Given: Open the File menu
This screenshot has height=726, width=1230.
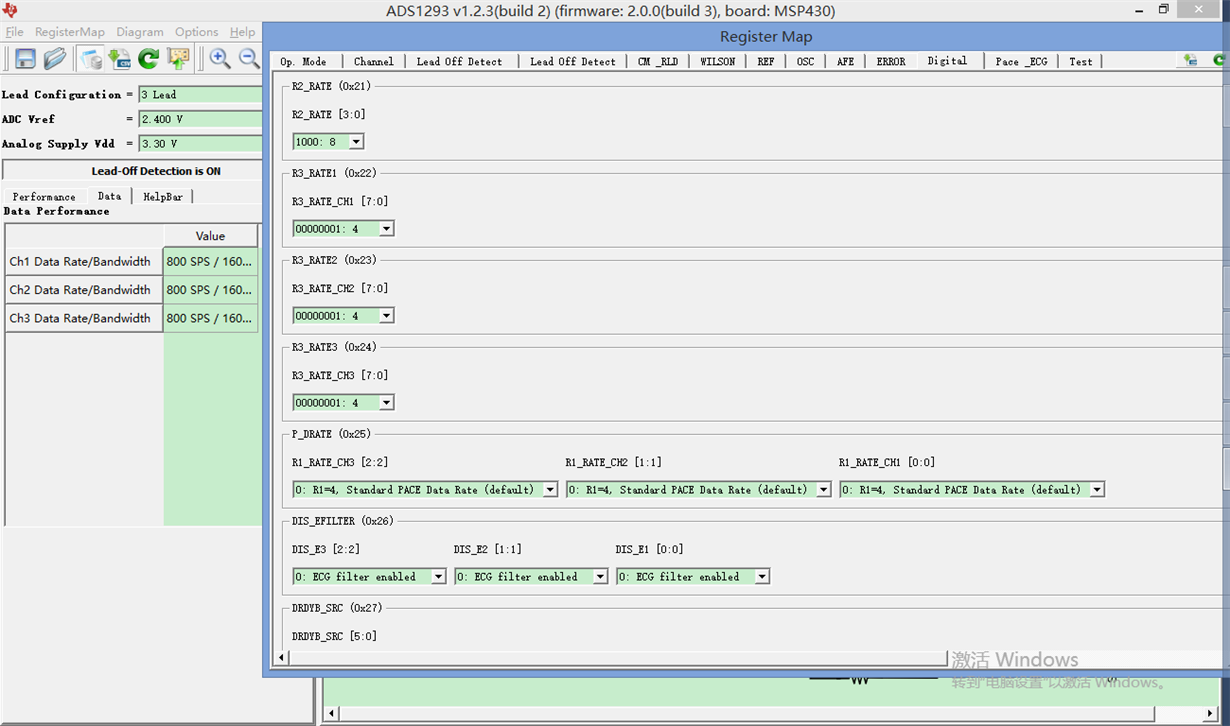Looking at the screenshot, I should pyautogui.click(x=14, y=32).
